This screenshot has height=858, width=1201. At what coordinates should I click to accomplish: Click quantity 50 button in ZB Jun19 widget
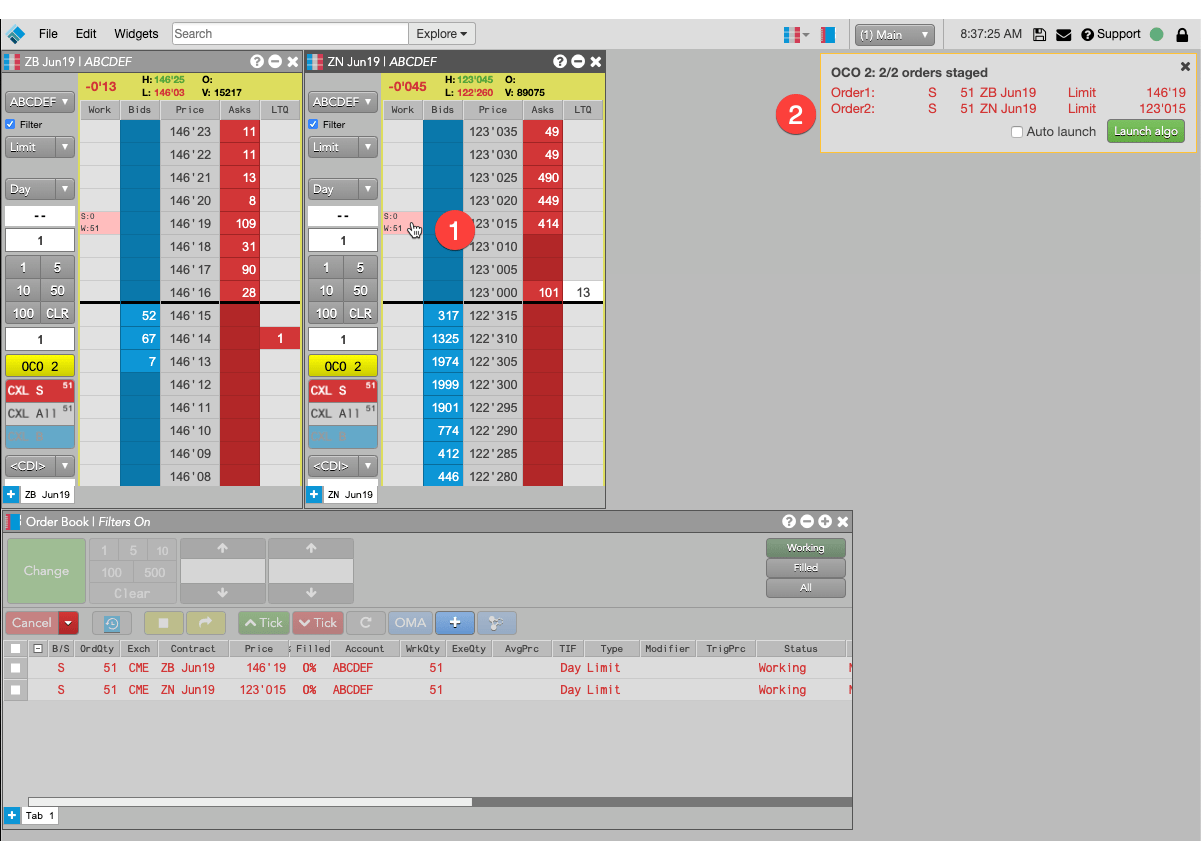[x=58, y=290]
